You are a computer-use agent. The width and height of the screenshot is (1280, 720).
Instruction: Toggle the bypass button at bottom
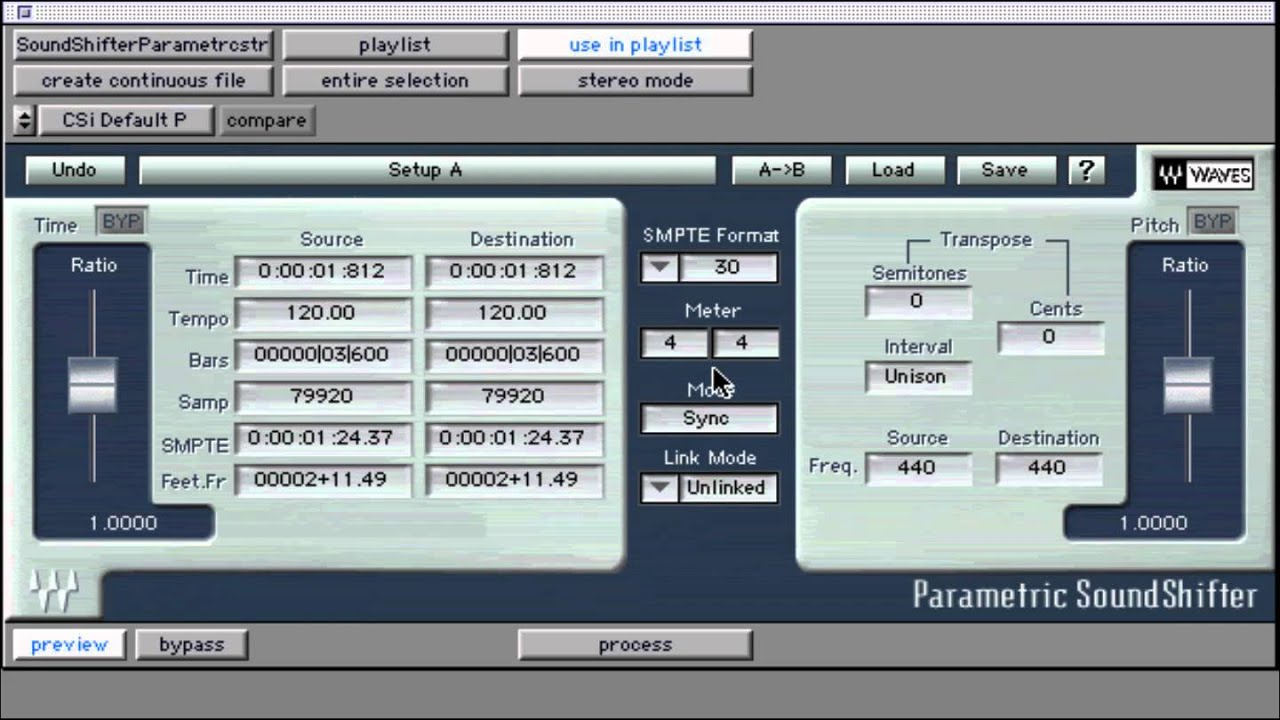[x=191, y=645]
